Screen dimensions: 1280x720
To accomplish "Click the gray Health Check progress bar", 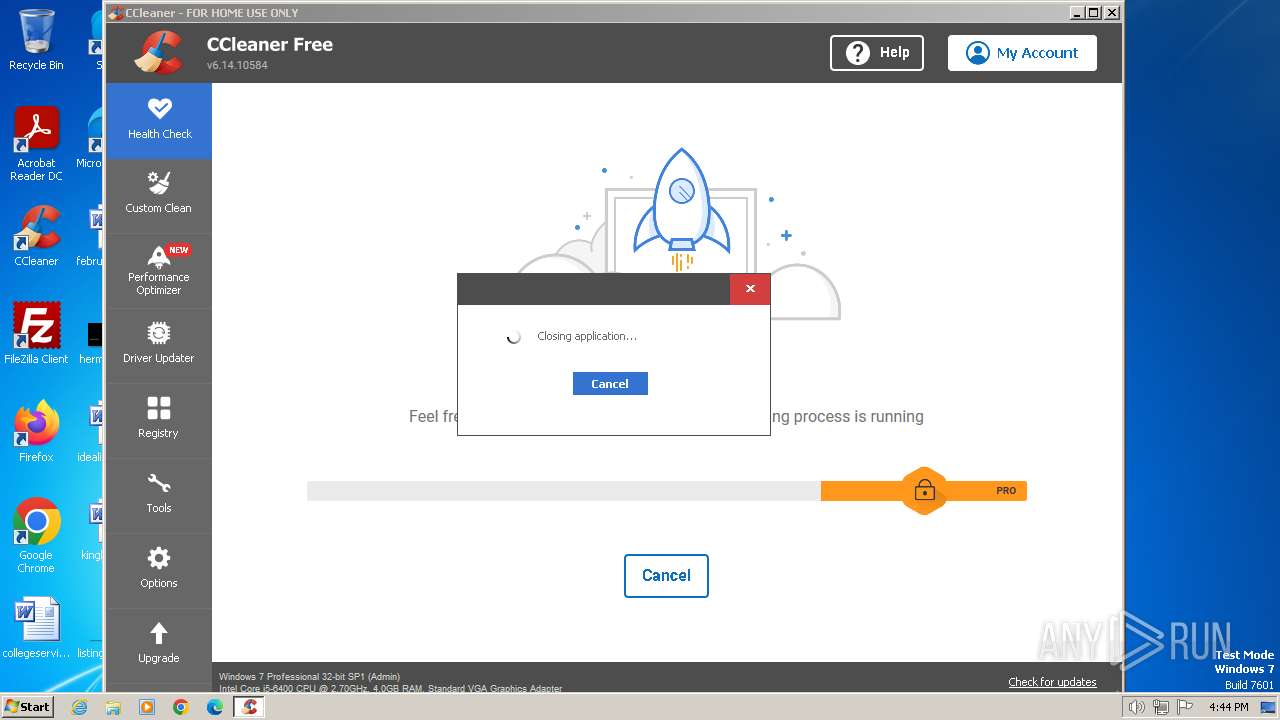I will point(564,491).
